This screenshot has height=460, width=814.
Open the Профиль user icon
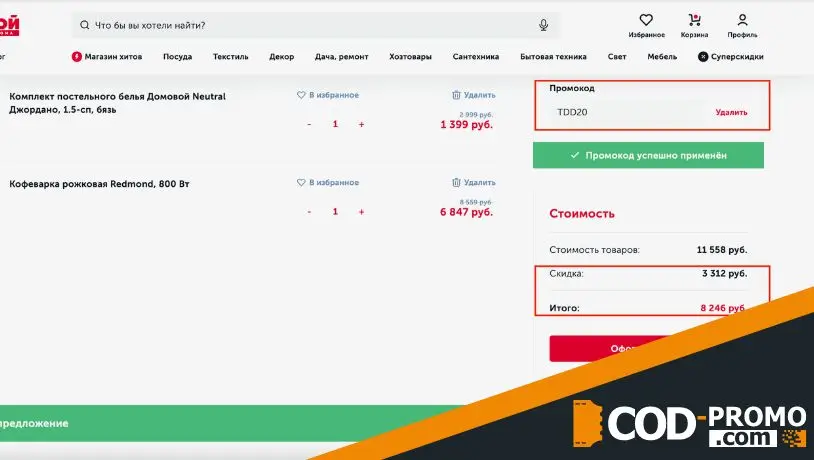click(742, 20)
